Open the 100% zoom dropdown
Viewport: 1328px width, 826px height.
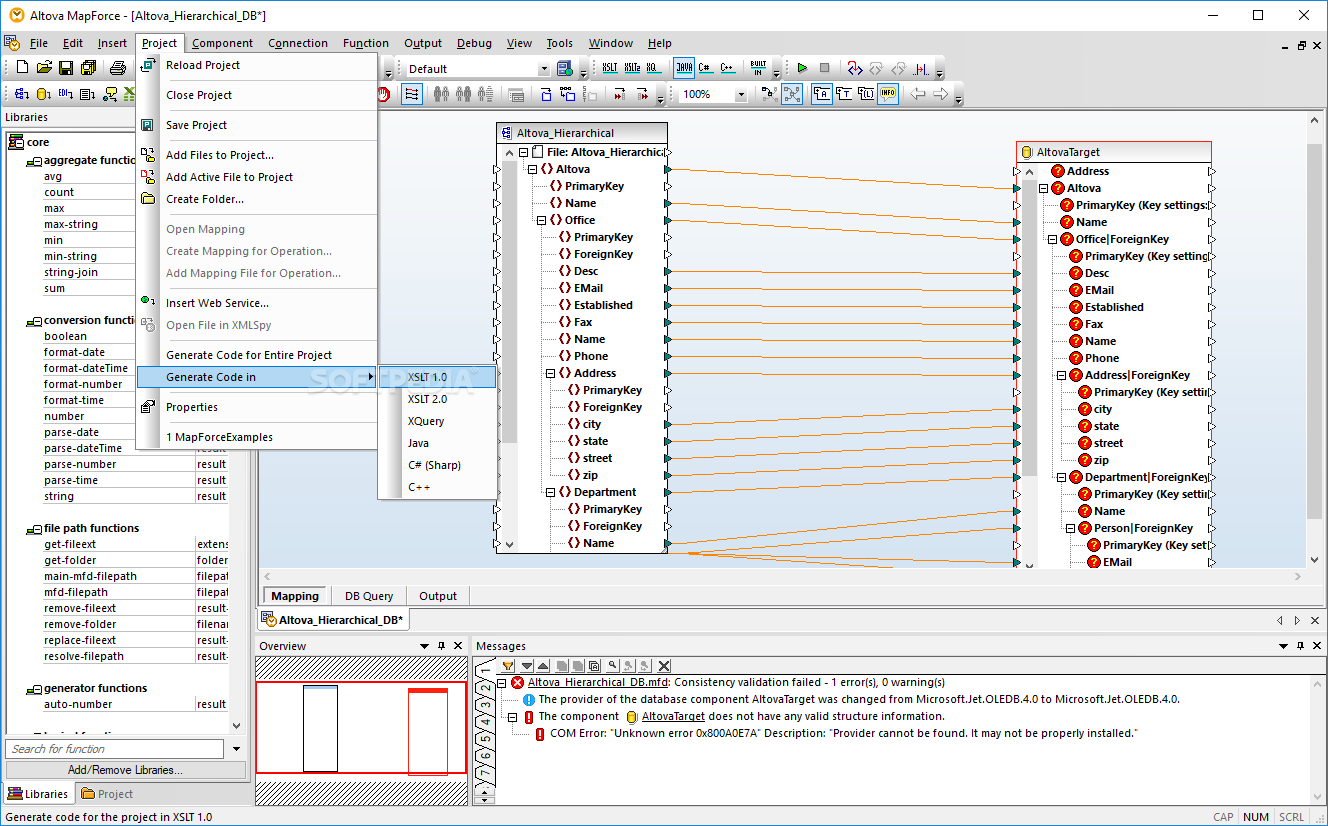741,94
